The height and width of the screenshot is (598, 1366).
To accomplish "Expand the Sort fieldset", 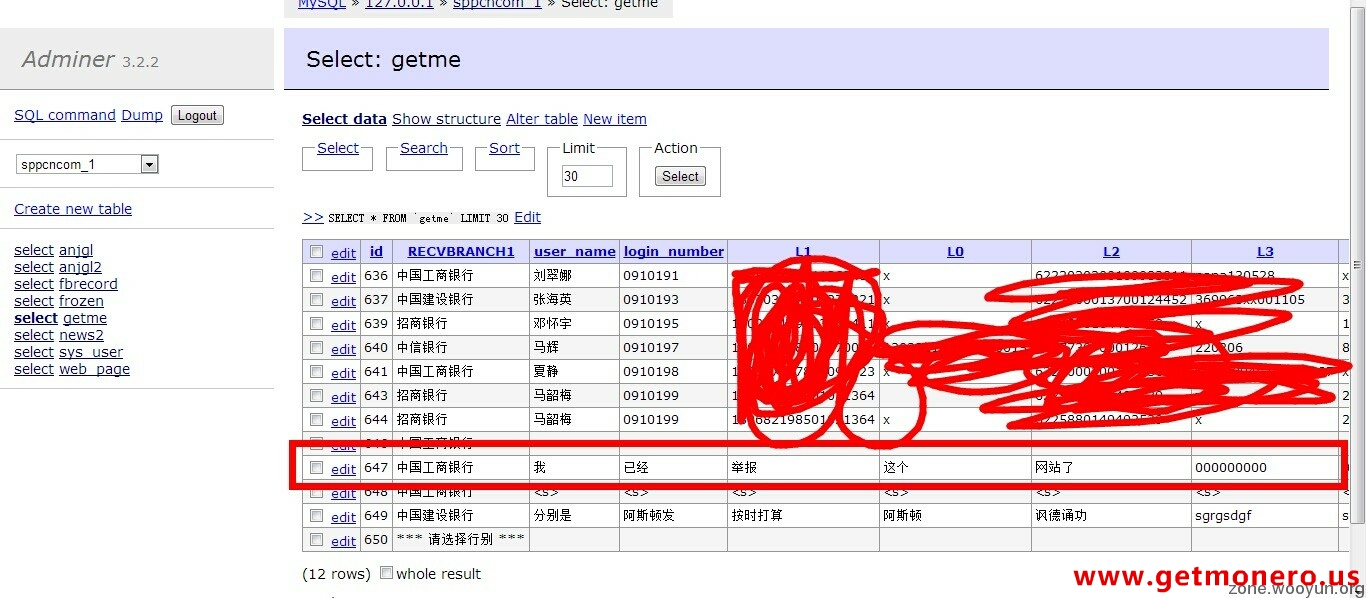I will [x=504, y=148].
